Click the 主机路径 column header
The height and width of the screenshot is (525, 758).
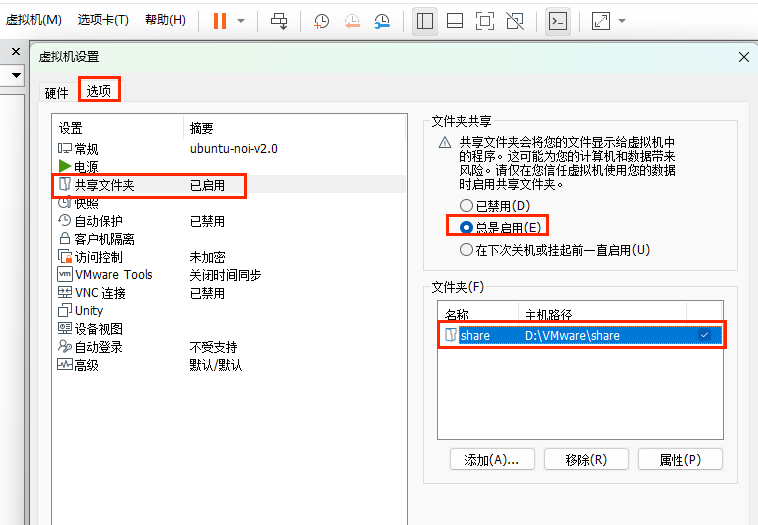(x=602, y=313)
